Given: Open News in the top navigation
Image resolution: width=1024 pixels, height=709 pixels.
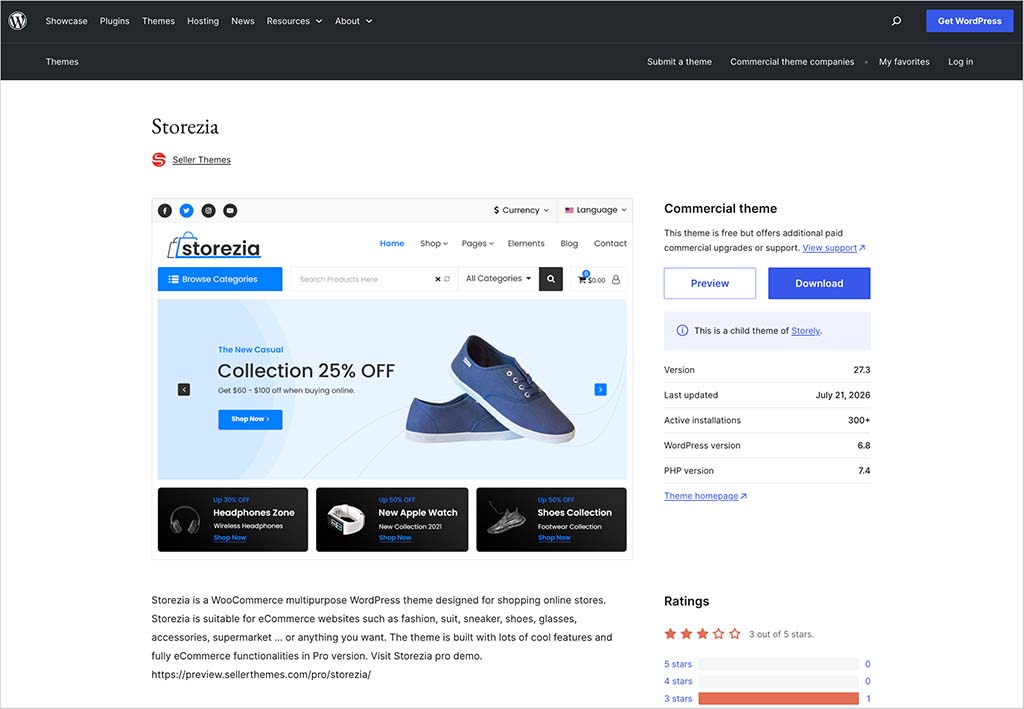Looking at the screenshot, I should [243, 21].
